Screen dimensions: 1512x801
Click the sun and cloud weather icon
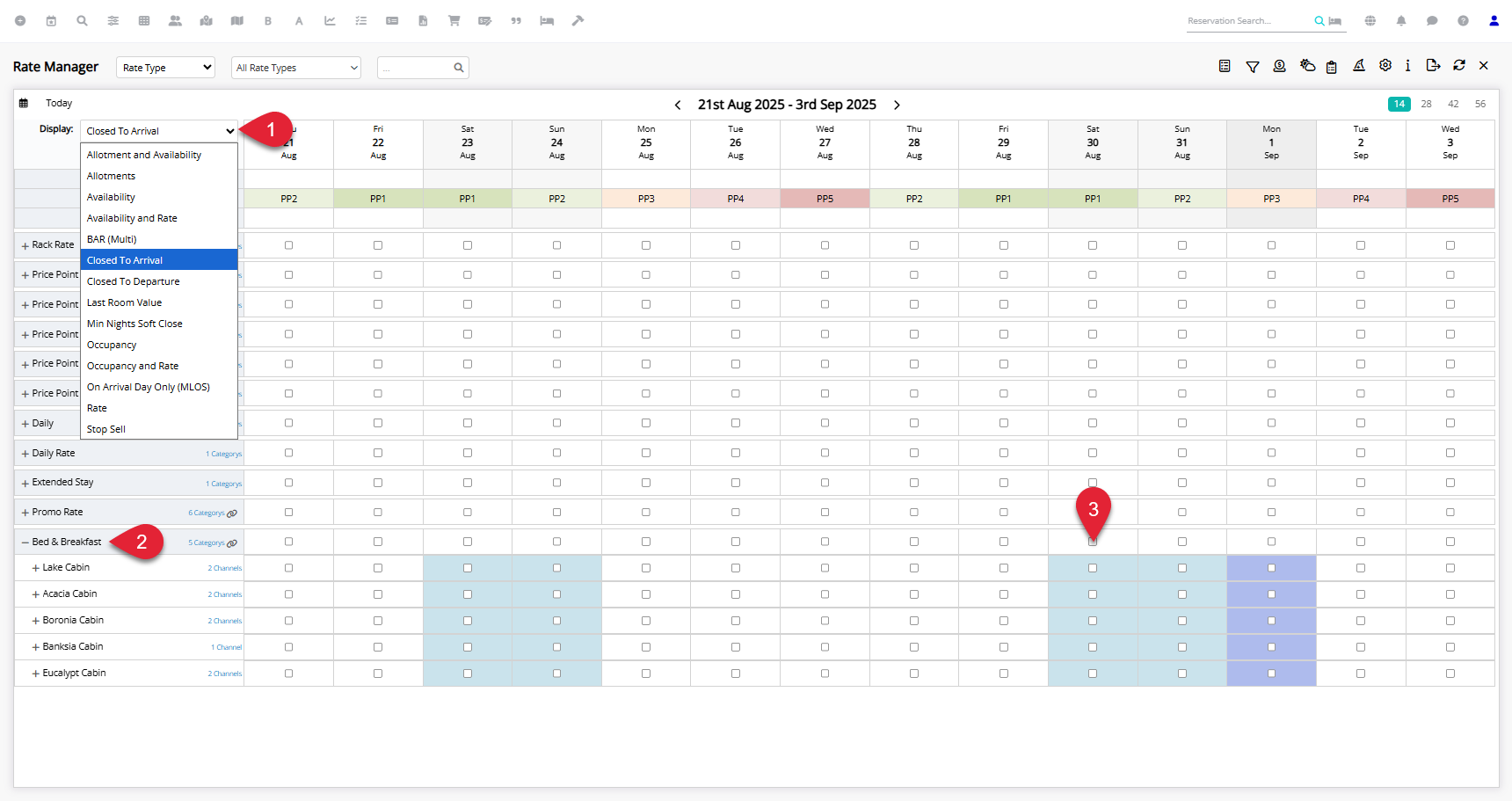click(1308, 66)
